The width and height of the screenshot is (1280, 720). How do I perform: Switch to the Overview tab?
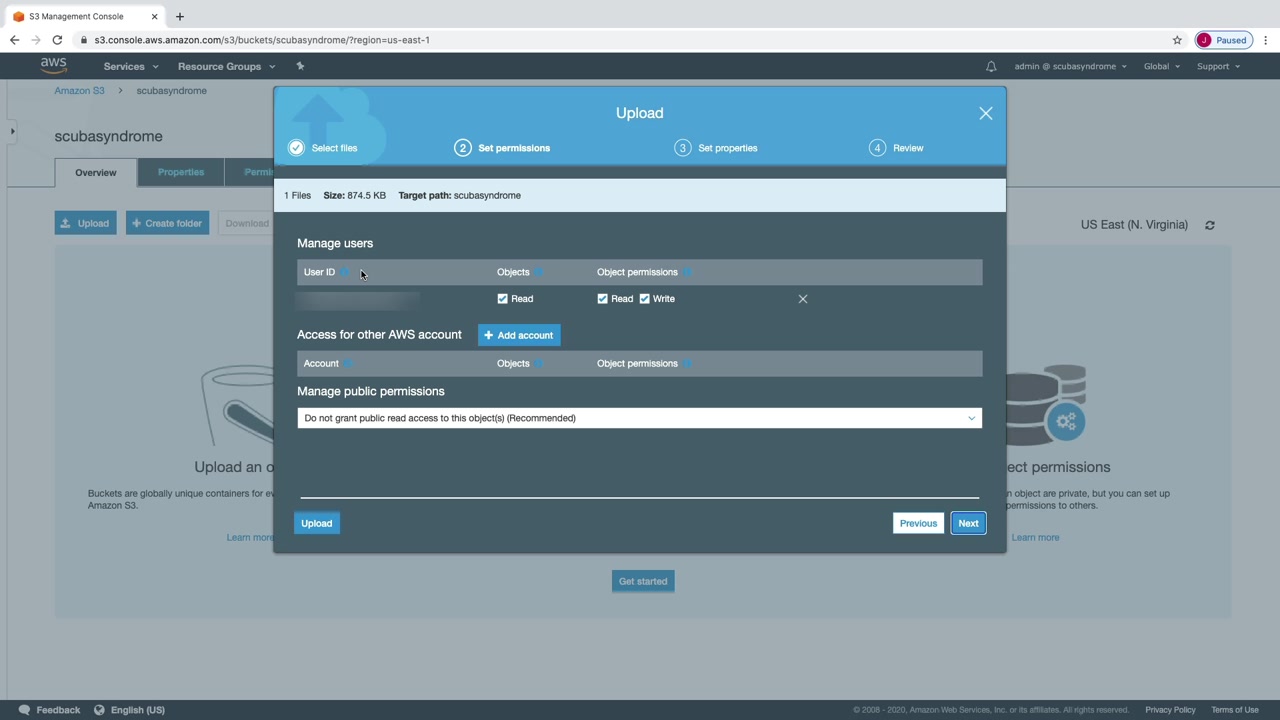coord(96,172)
